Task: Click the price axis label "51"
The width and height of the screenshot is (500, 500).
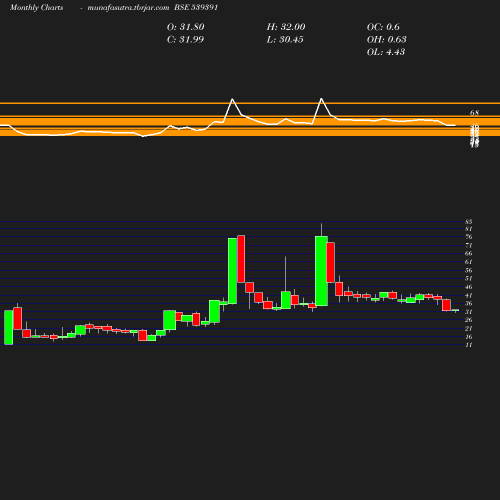Action: [469, 279]
